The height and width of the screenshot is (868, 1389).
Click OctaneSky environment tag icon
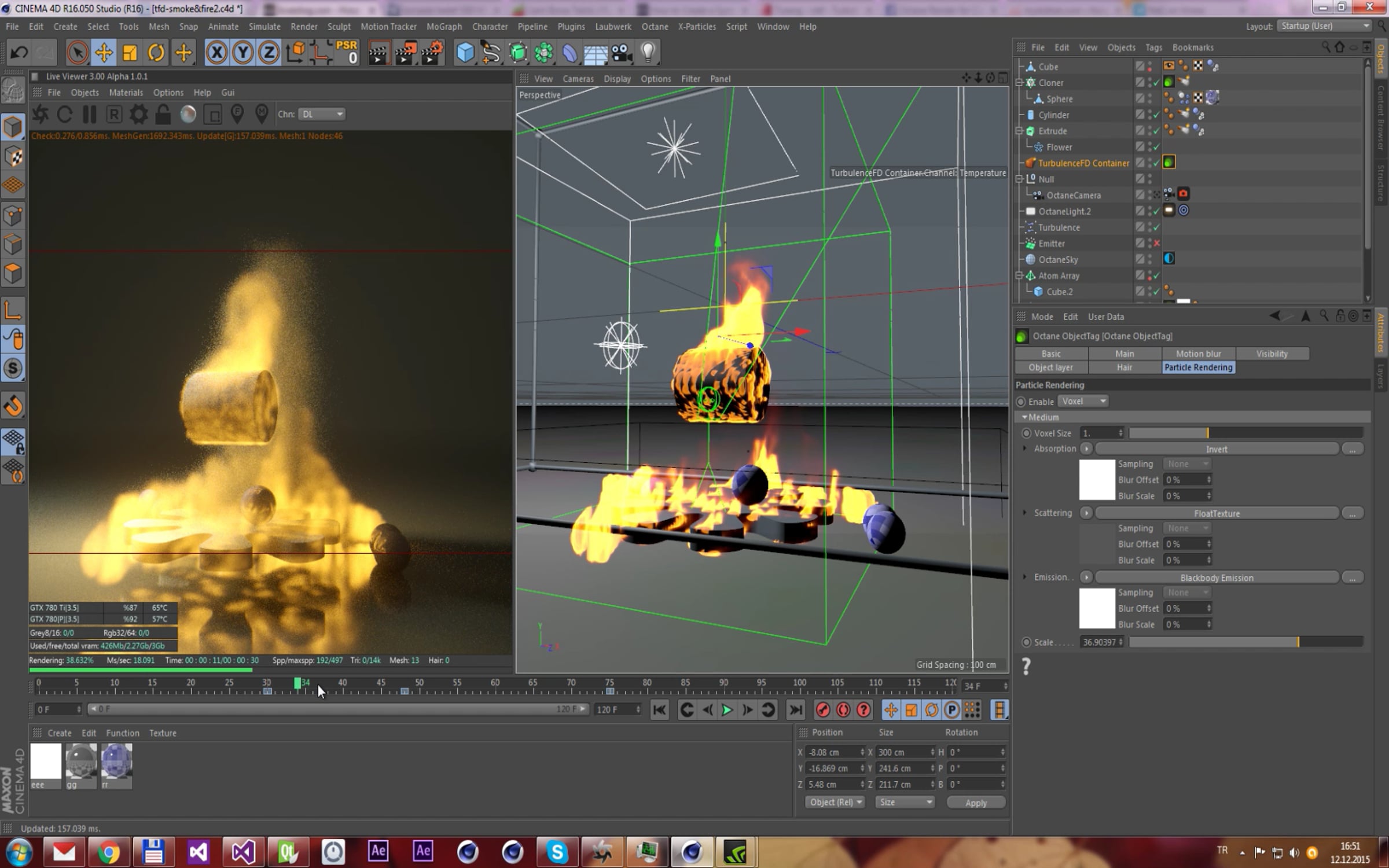pyautogui.click(x=1169, y=259)
